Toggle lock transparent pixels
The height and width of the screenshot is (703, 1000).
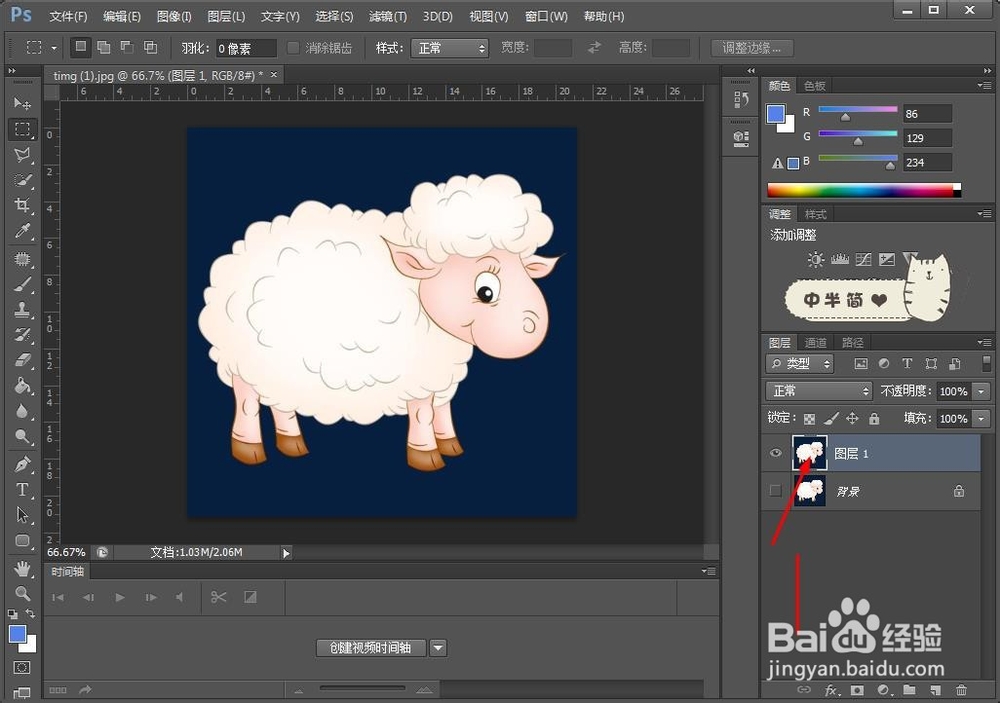809,419
